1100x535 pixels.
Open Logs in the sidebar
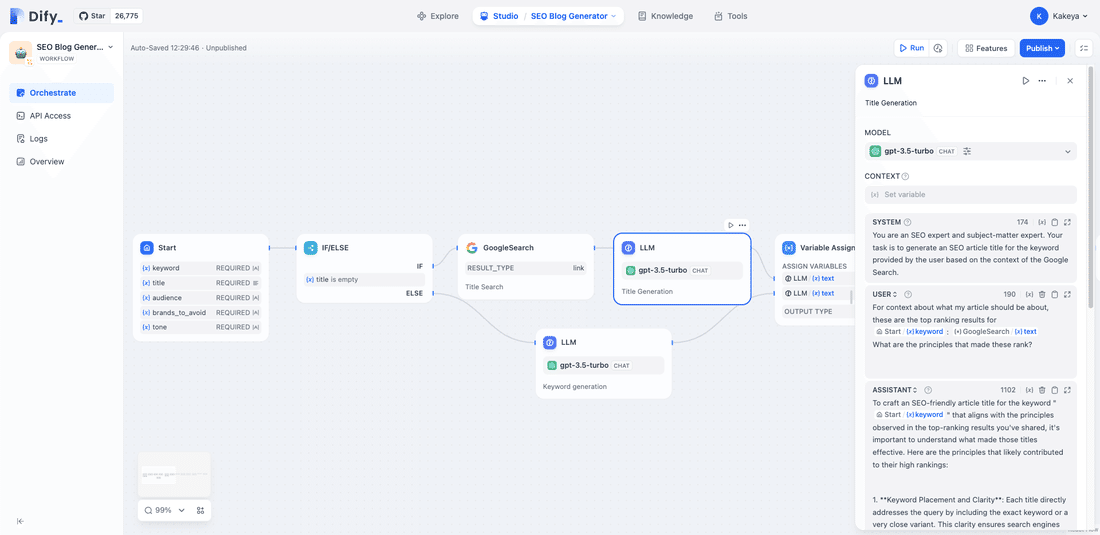61,139
